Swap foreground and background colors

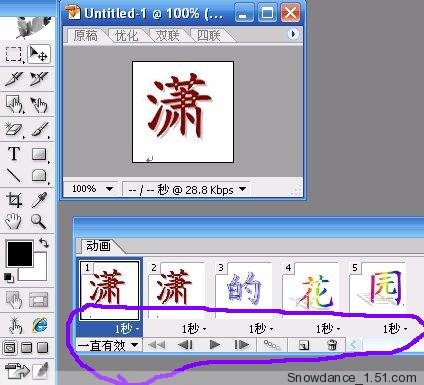click(44, 243)
